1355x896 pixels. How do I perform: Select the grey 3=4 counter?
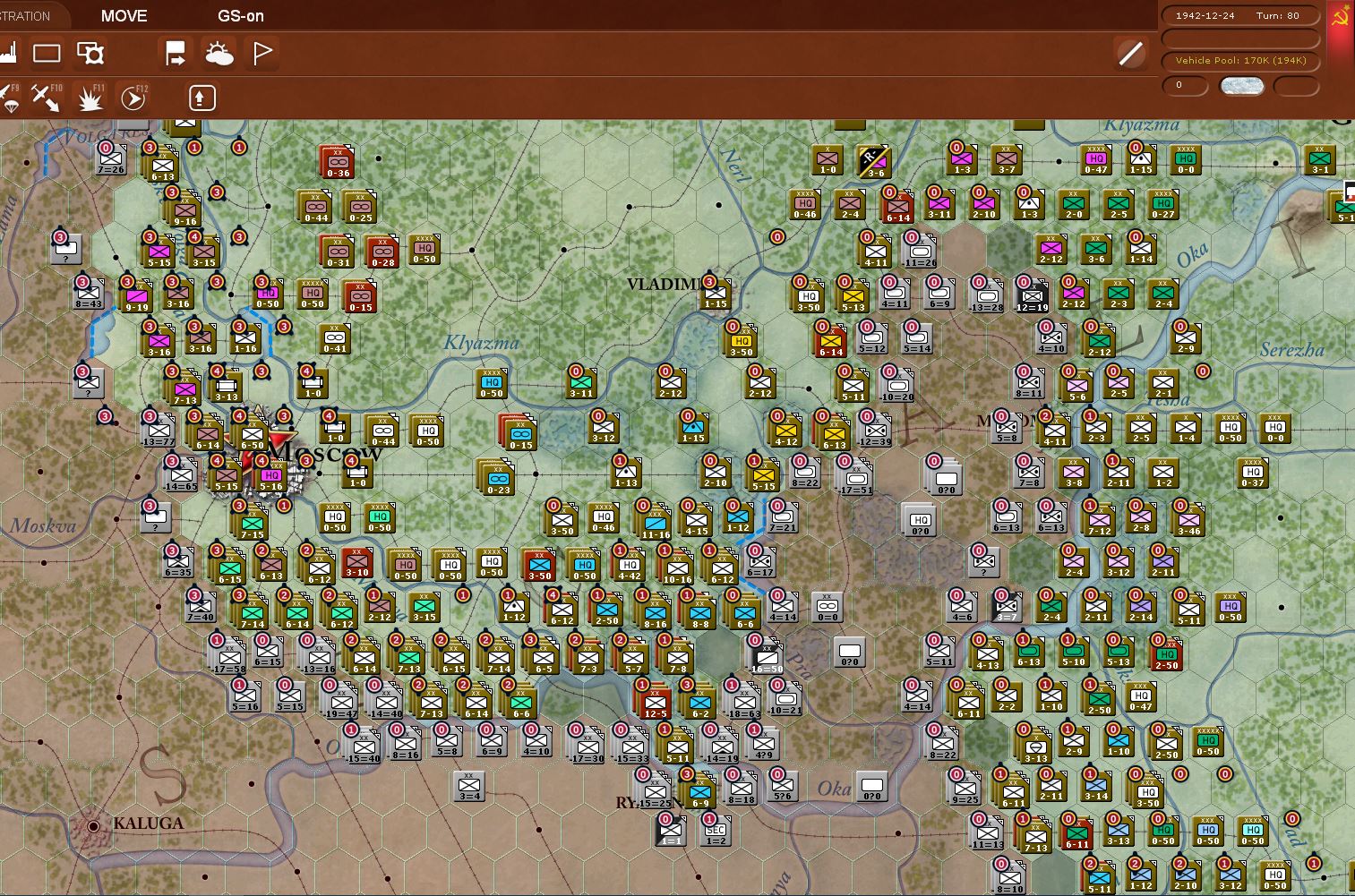click(469, 785)
